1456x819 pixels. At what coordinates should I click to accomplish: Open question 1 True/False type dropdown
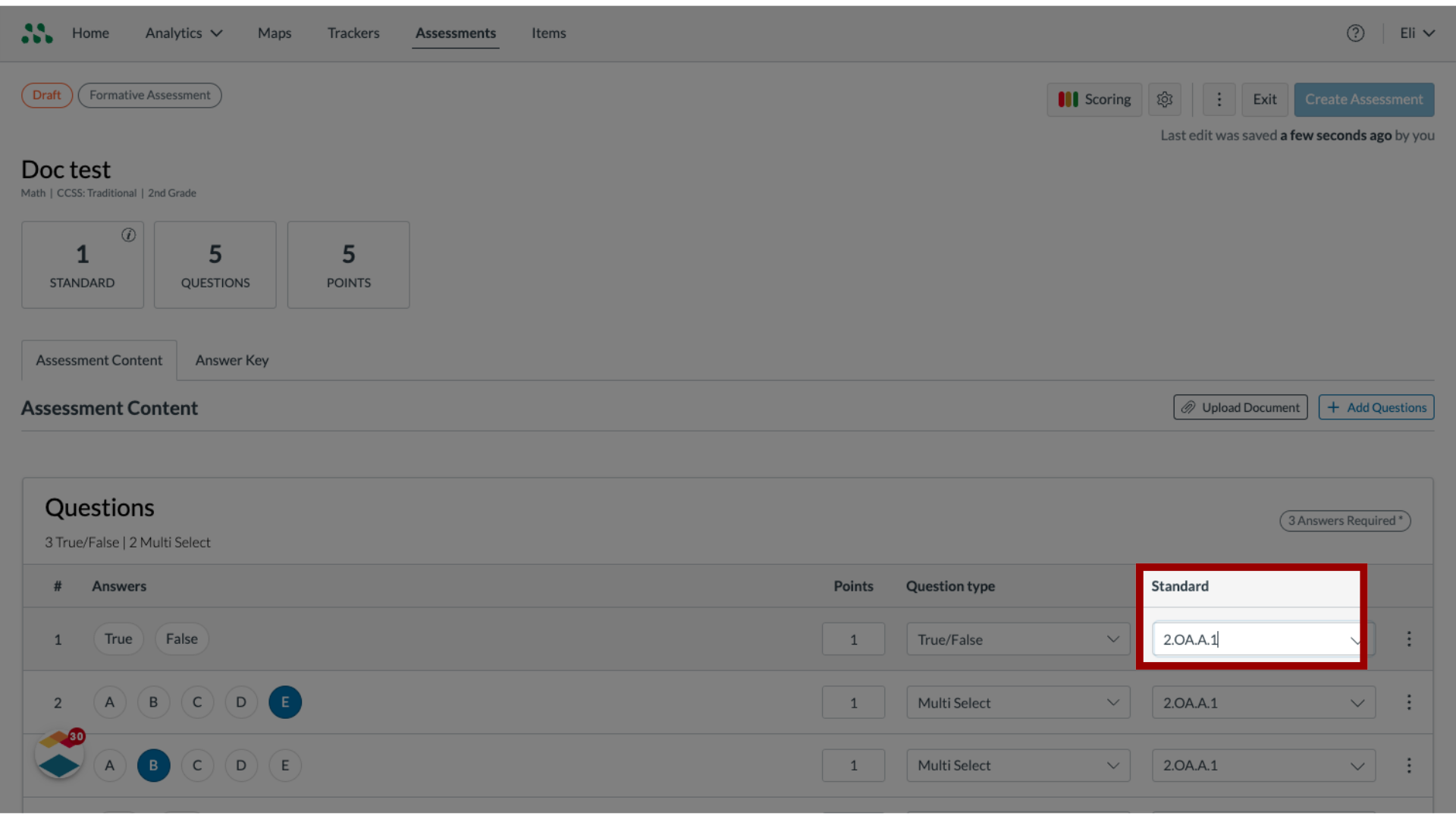(1018, 639)
